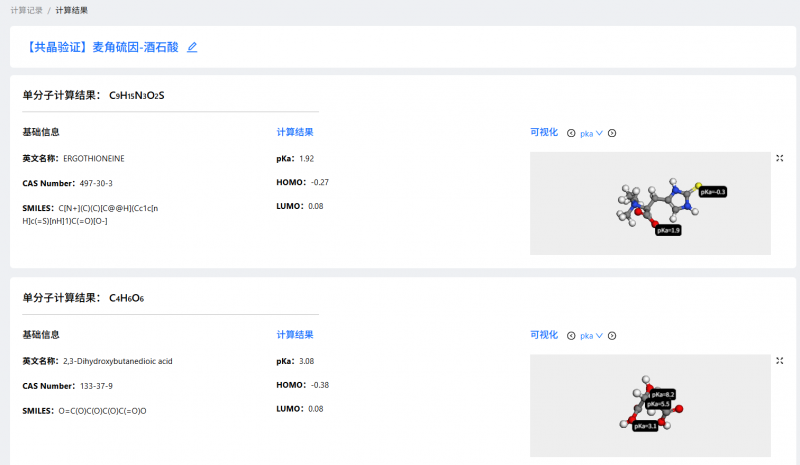Click the pKa=1.9 label on molecule
800x465 pixels.
pos(669,230)
